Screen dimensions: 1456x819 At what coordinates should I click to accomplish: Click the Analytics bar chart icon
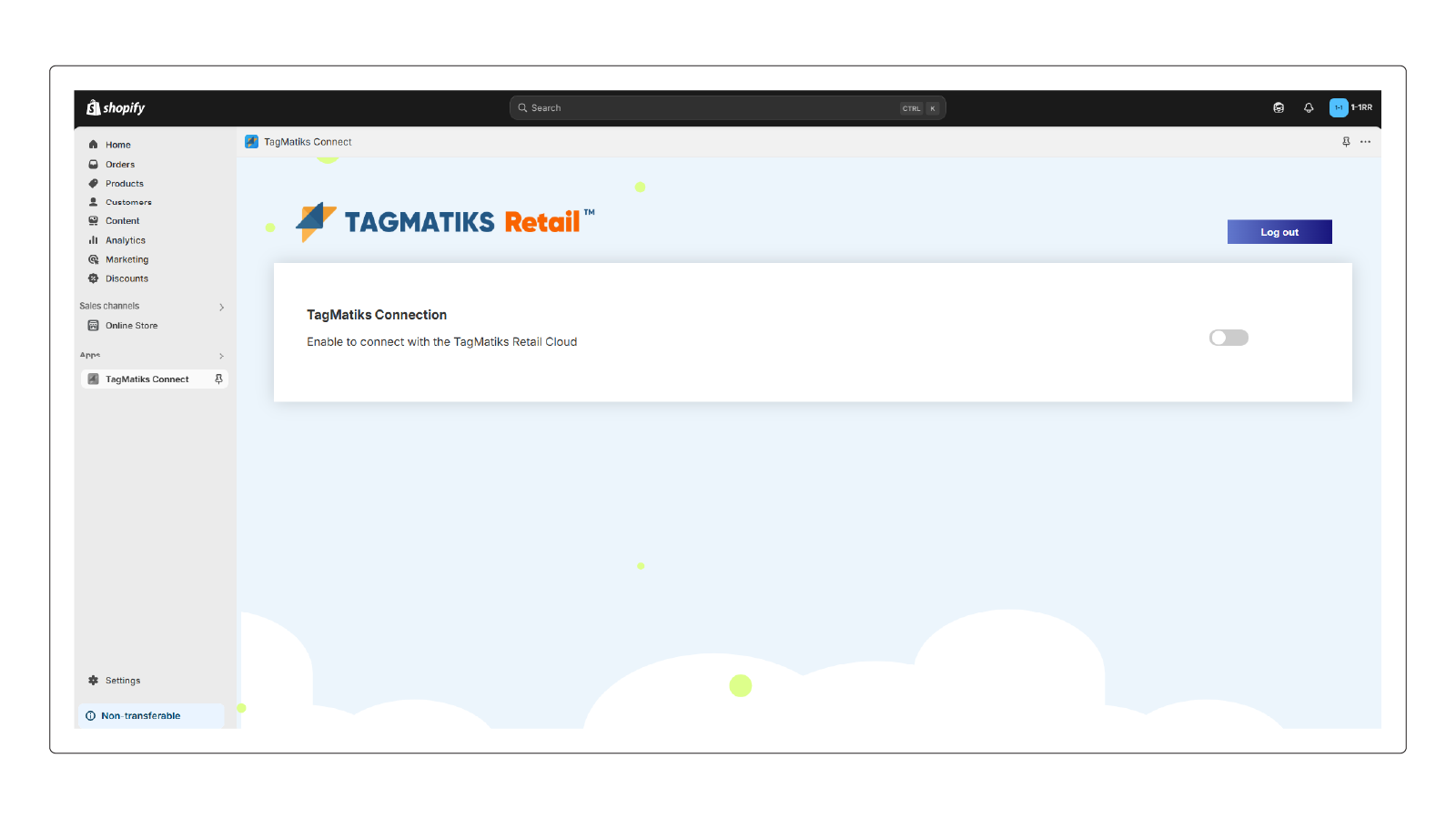pyautogui.click(x=93, y=240)
